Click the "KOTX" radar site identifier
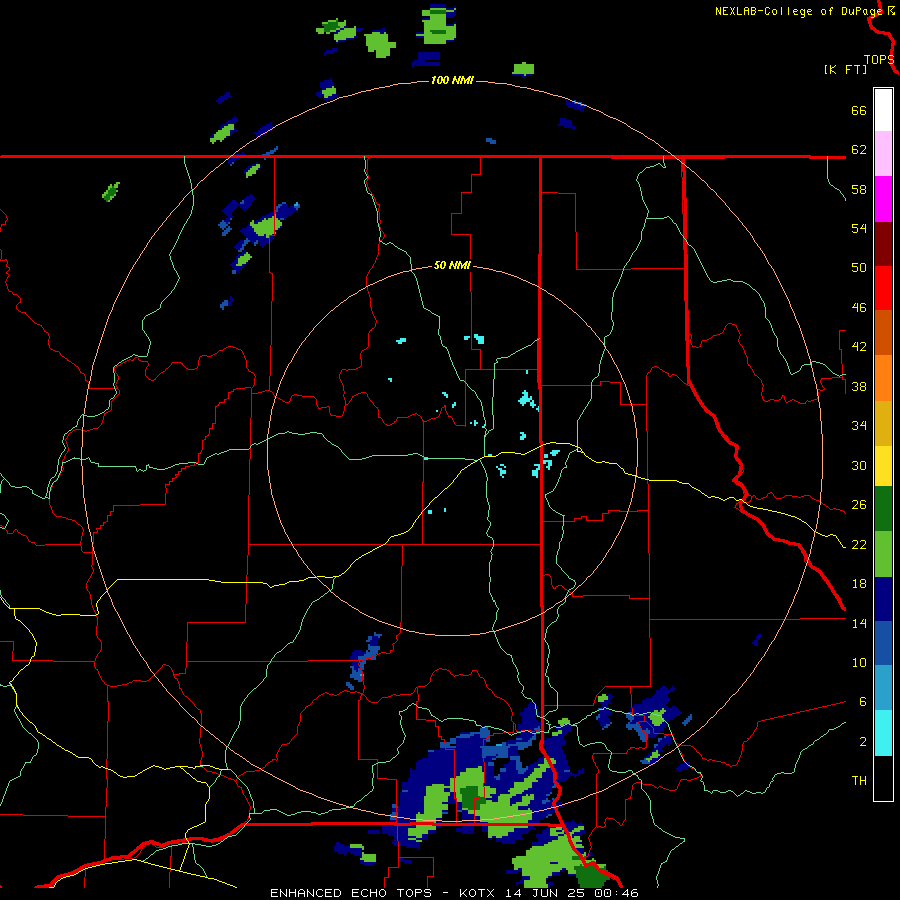Image resolution: width=900 pixels, height=900 pixels. [x=479, y=893]
